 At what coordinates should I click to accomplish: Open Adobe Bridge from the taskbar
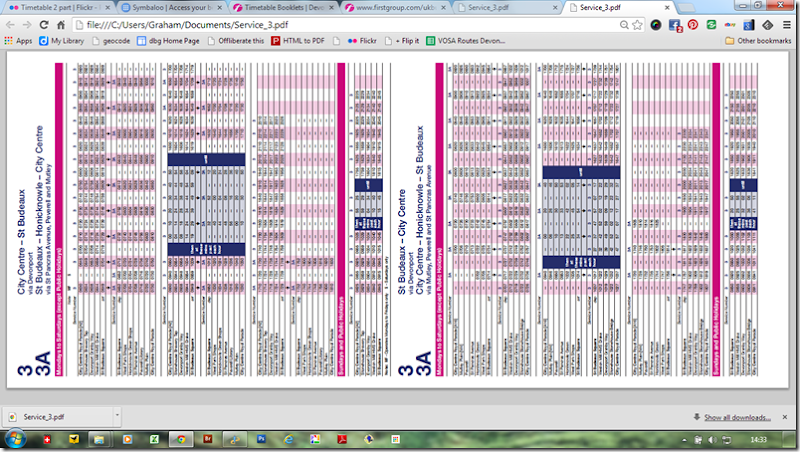click(208, 439)
